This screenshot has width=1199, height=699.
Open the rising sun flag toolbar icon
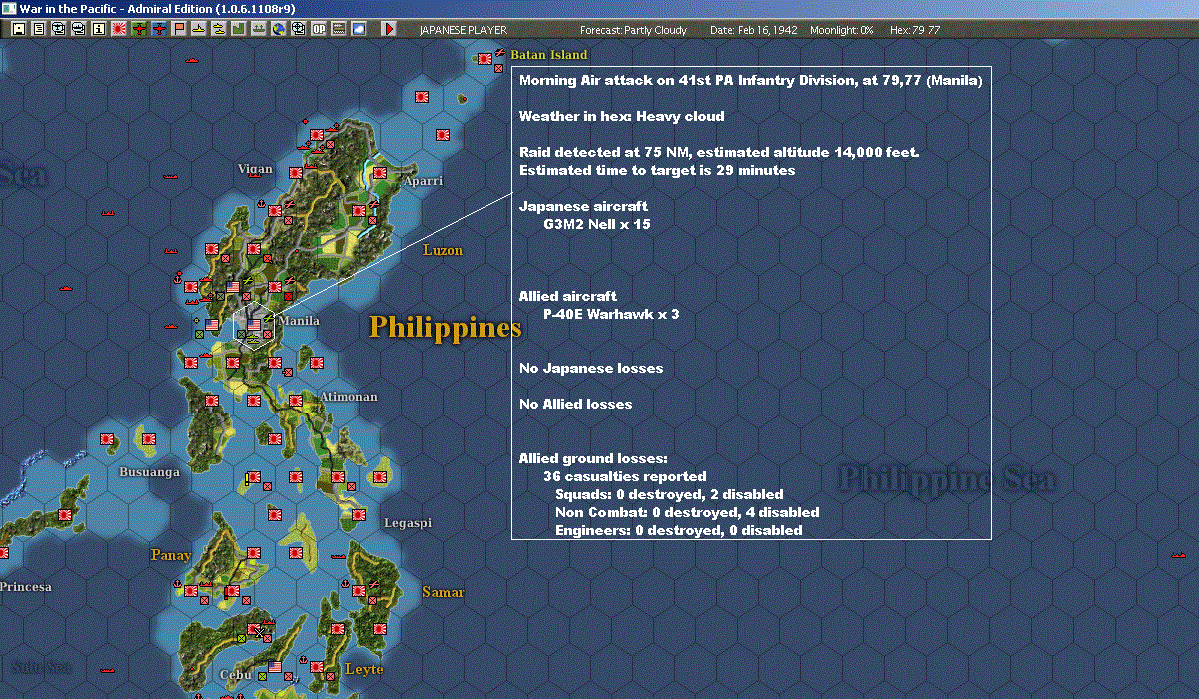point(119,29)
